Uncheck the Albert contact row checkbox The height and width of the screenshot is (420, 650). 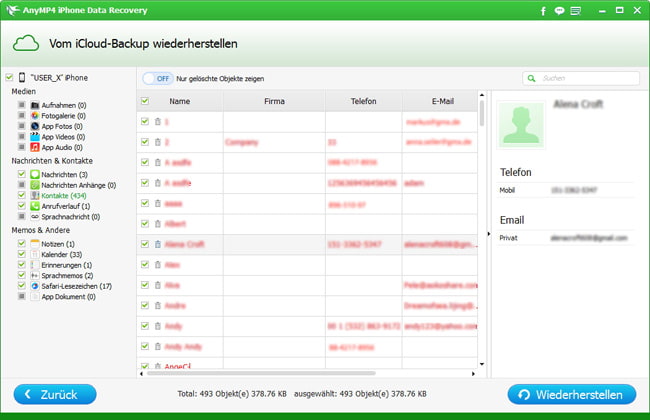145,223
